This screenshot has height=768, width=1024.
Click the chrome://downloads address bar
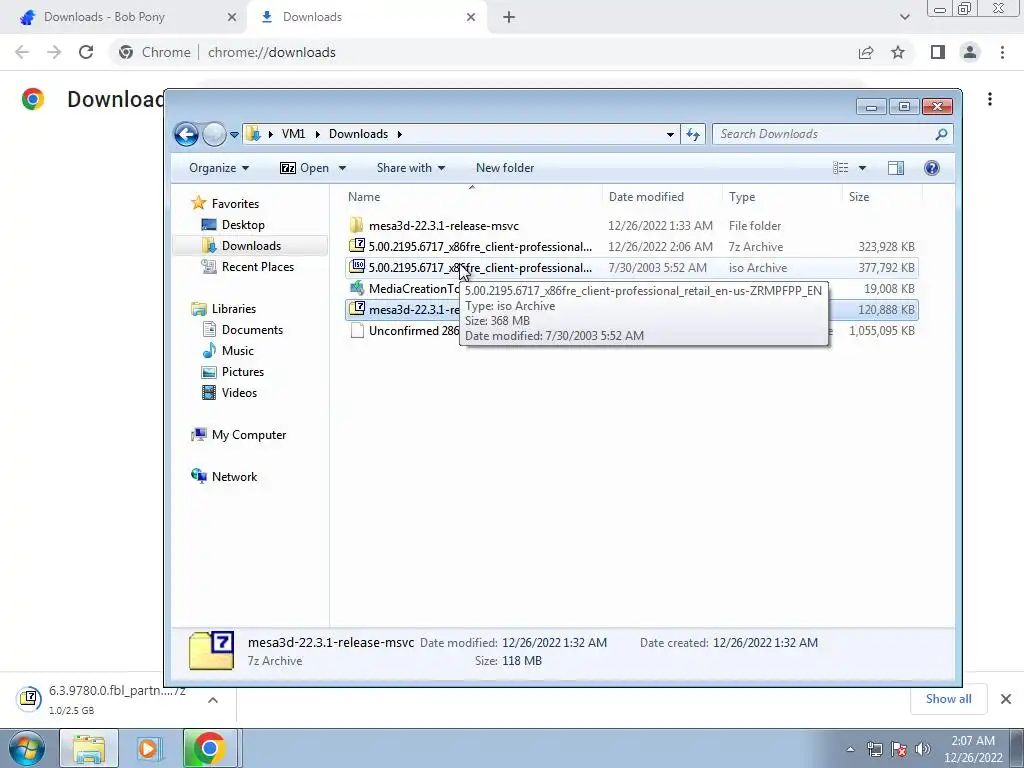[481, 52]
